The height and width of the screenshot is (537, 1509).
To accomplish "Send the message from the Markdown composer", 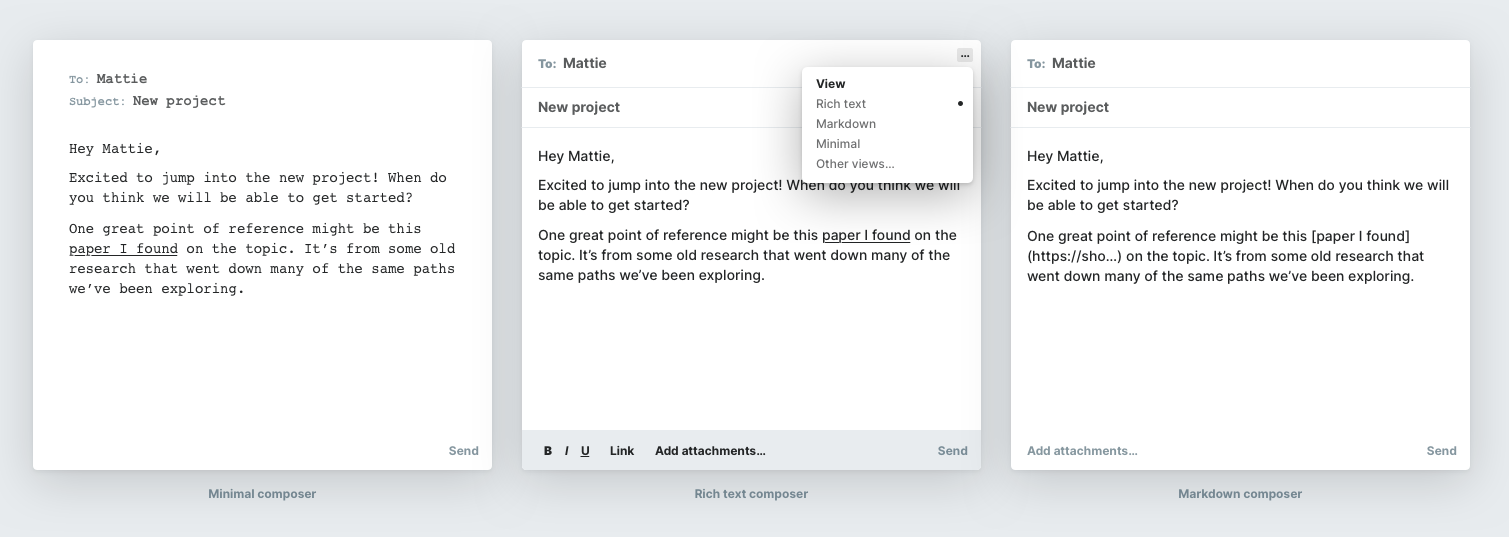I will point(1441,451).
